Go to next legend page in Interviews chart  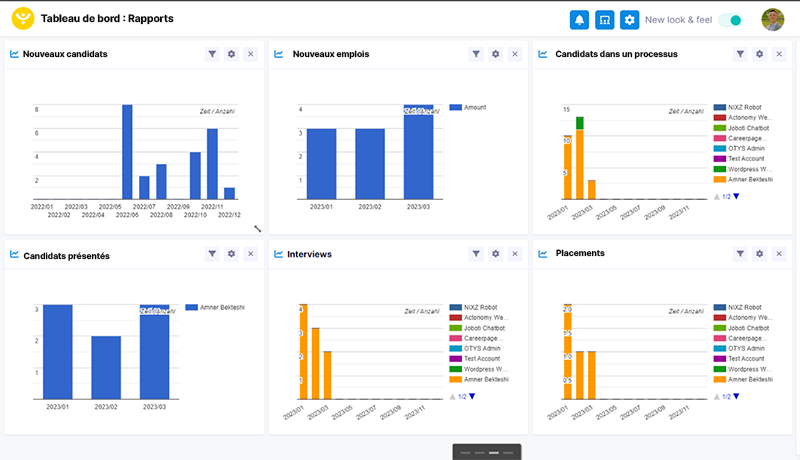[x=472, y=397]
